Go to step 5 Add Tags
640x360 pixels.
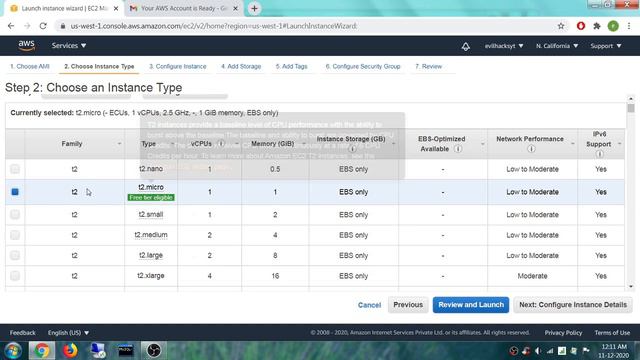pyautogui.click(x=291, y=67)
